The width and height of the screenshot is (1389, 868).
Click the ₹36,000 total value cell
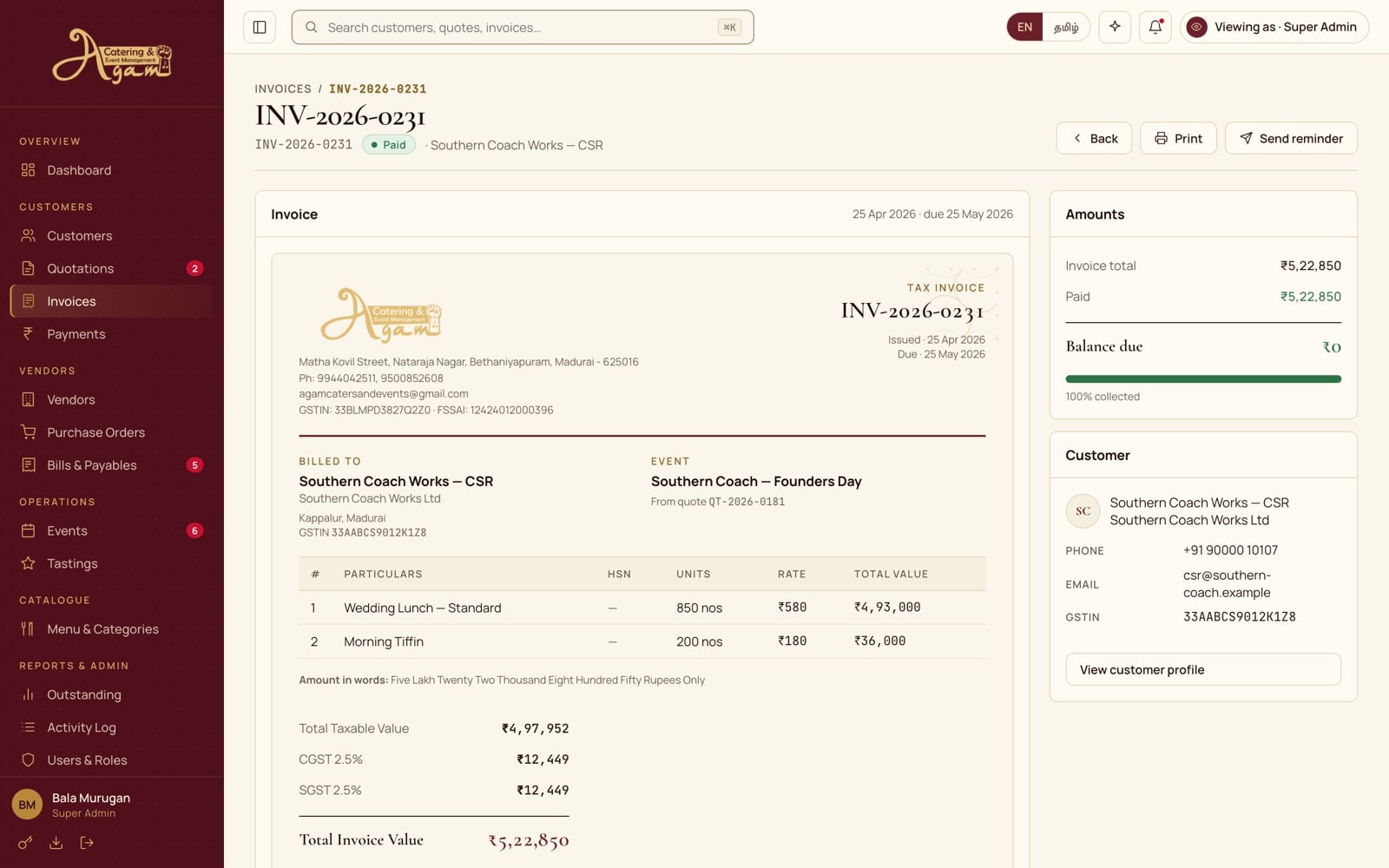tap(879, 641)
